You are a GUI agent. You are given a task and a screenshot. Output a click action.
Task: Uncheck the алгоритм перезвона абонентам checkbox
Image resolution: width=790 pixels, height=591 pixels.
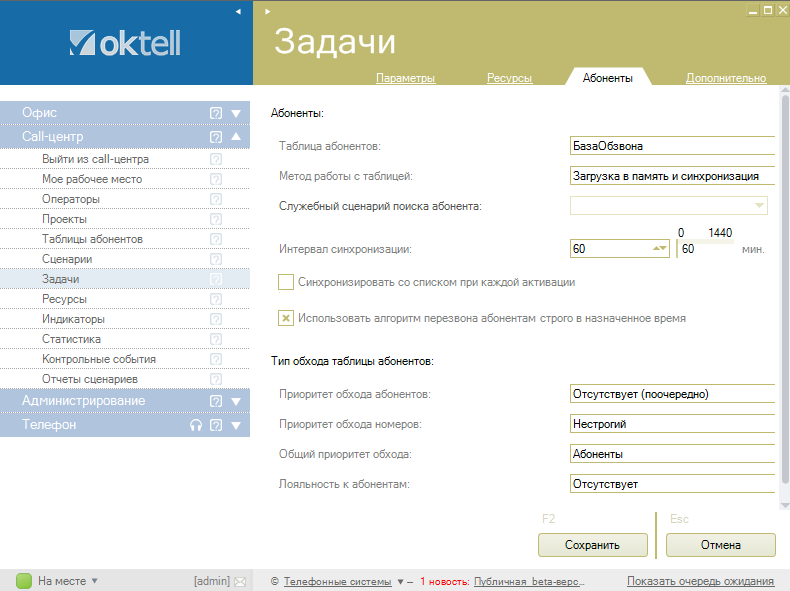286,318
